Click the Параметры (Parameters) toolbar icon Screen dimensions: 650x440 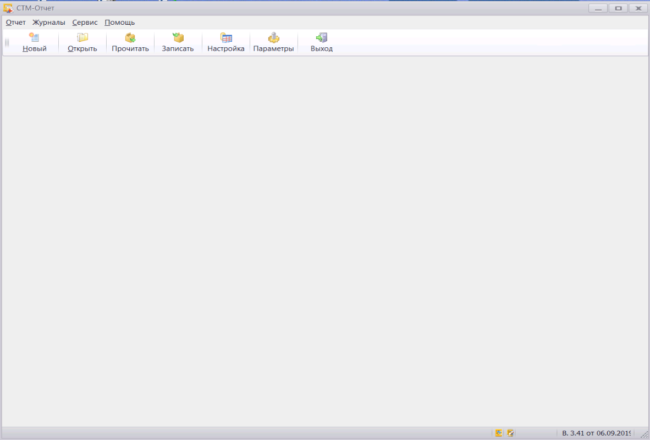pos(273,38)
